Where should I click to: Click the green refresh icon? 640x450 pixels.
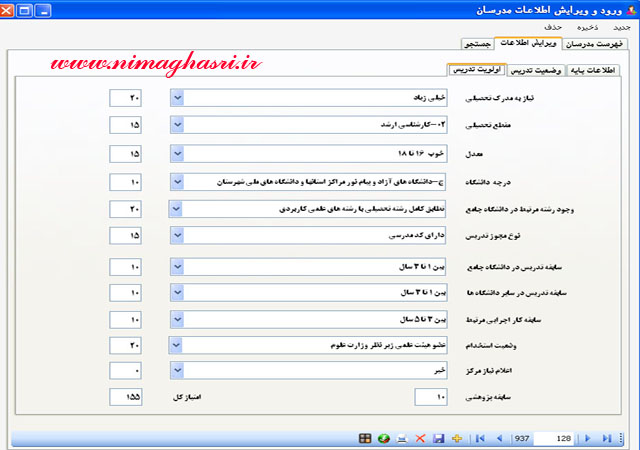pyautogui.click(x=384, y=438)
